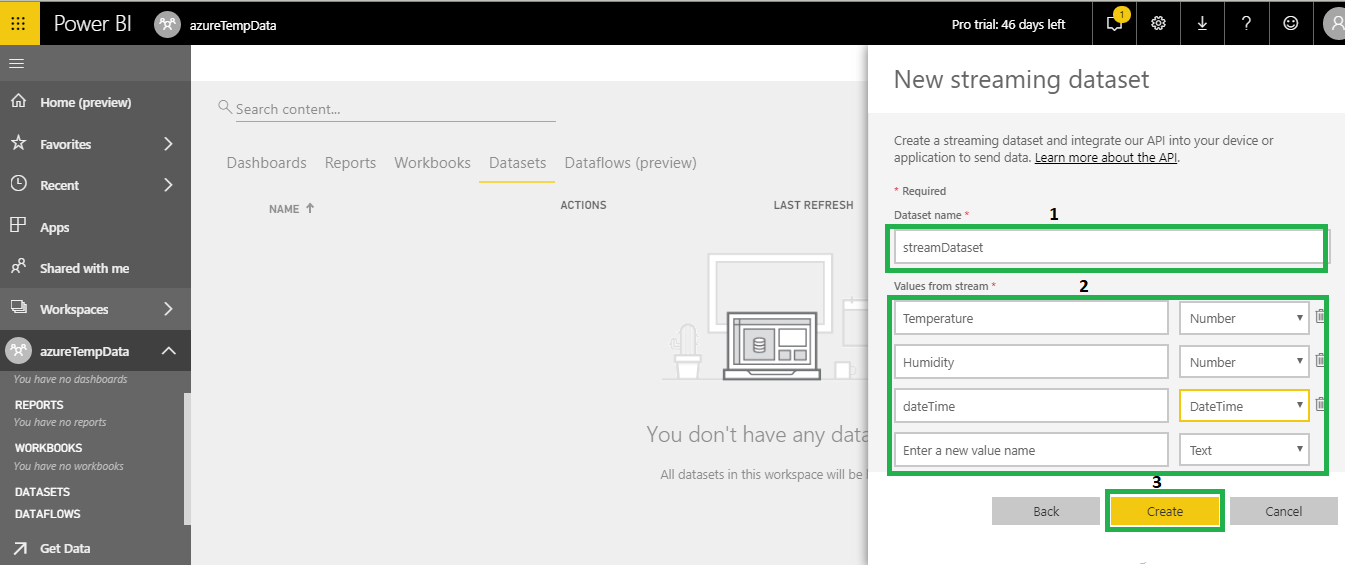The width and height of the screenshot is (1345, 565).
Task: Open WORKBOOKS under the azureTempData workspace
Action: (49, 448)
